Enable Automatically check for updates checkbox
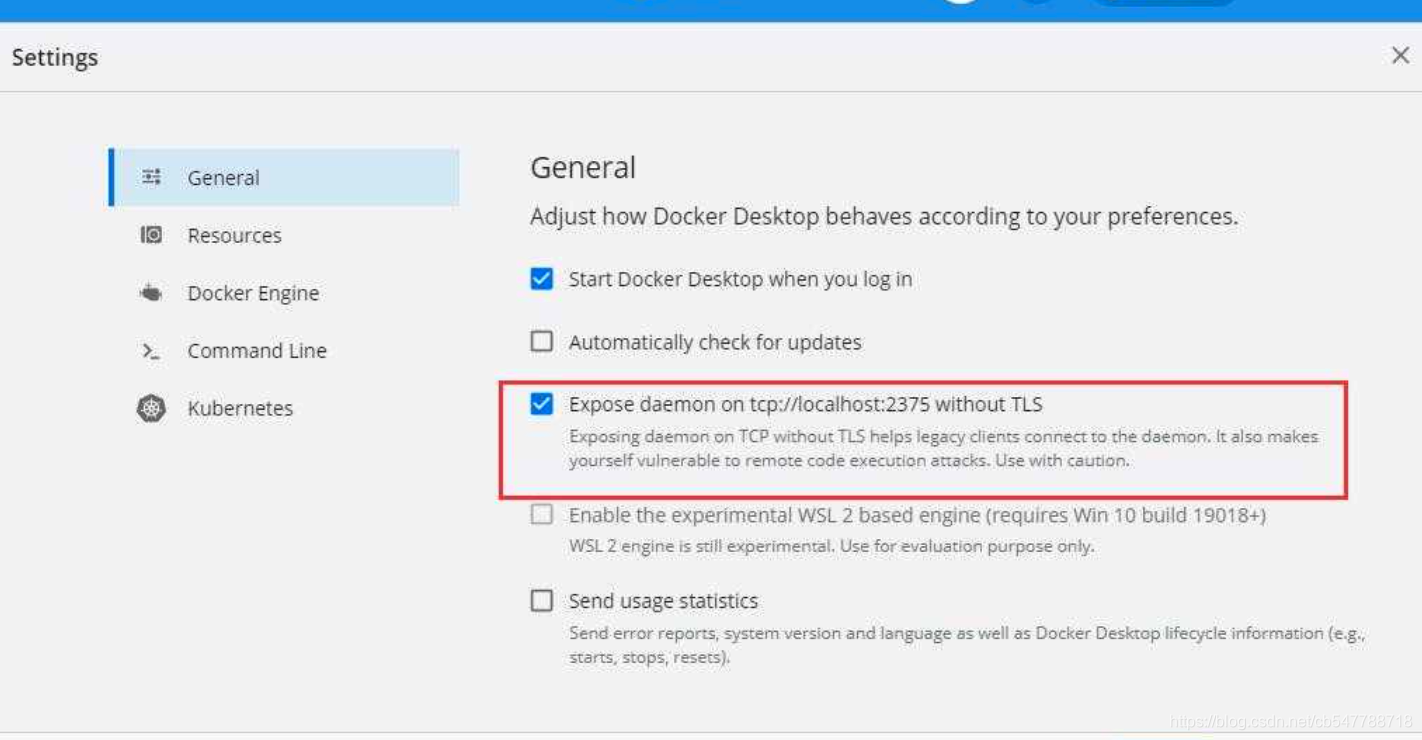 542,341
